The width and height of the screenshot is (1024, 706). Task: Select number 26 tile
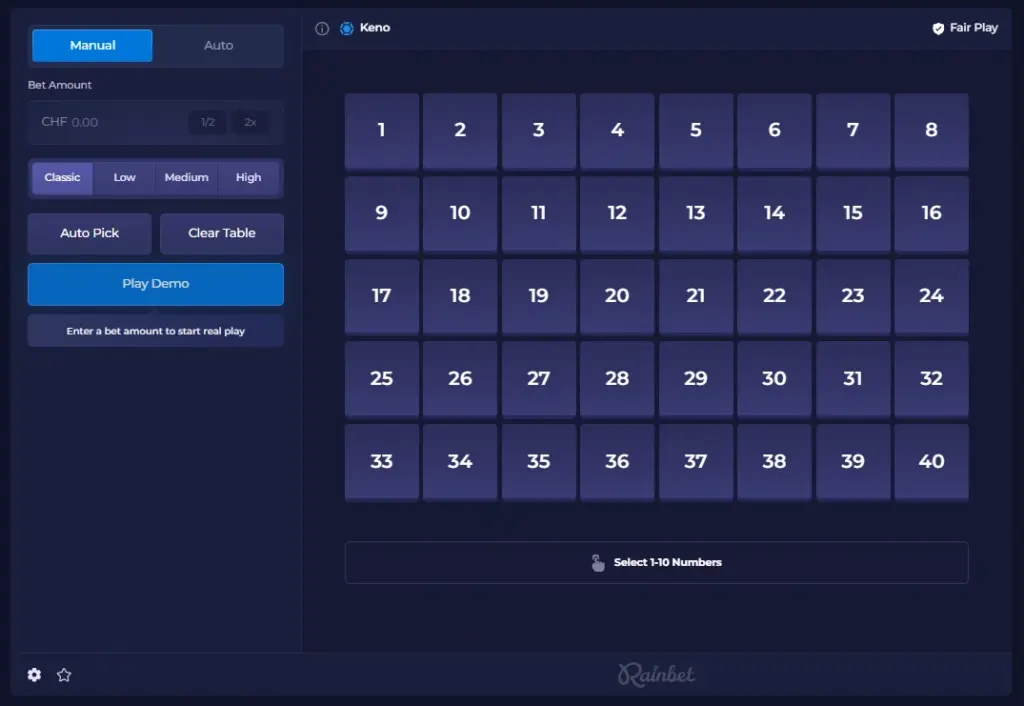[460, 379]
